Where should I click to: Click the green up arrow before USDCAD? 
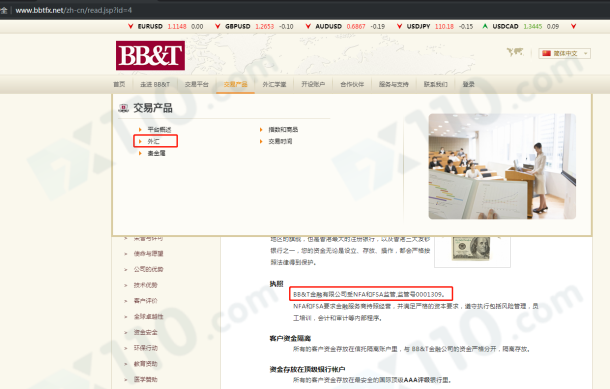(485, 26)
